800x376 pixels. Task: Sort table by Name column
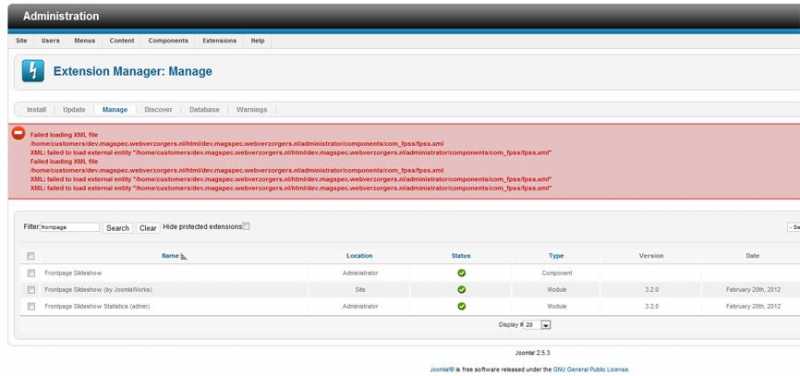(x=170, y=256)
